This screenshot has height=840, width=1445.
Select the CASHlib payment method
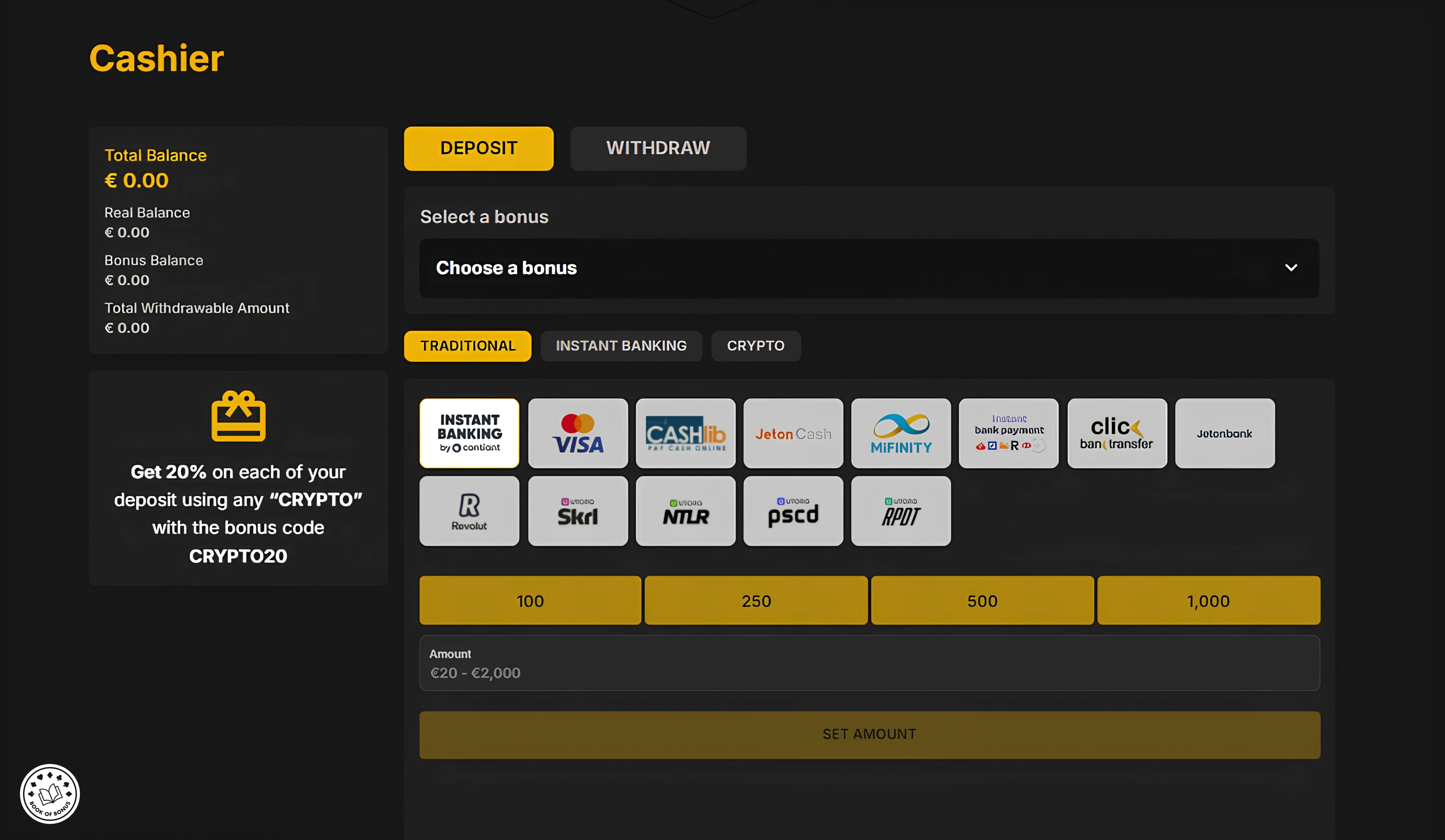(685, 433)
